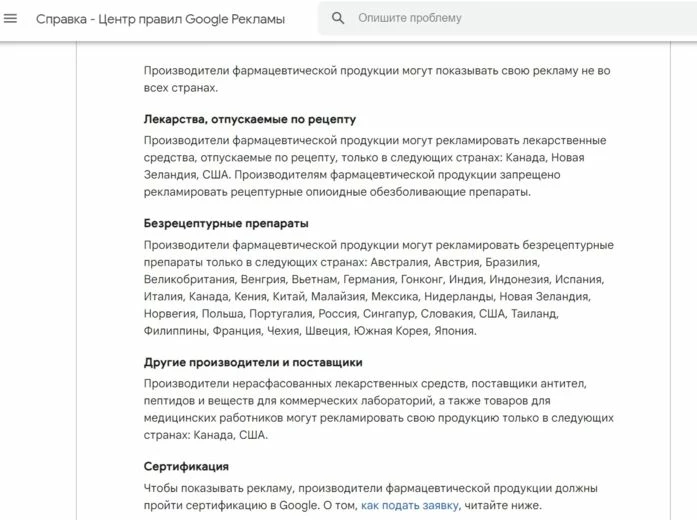Open 'Справка - Центр правил Google Рекламы' title
Screen dimensions: 697x520
coord(160,19)
